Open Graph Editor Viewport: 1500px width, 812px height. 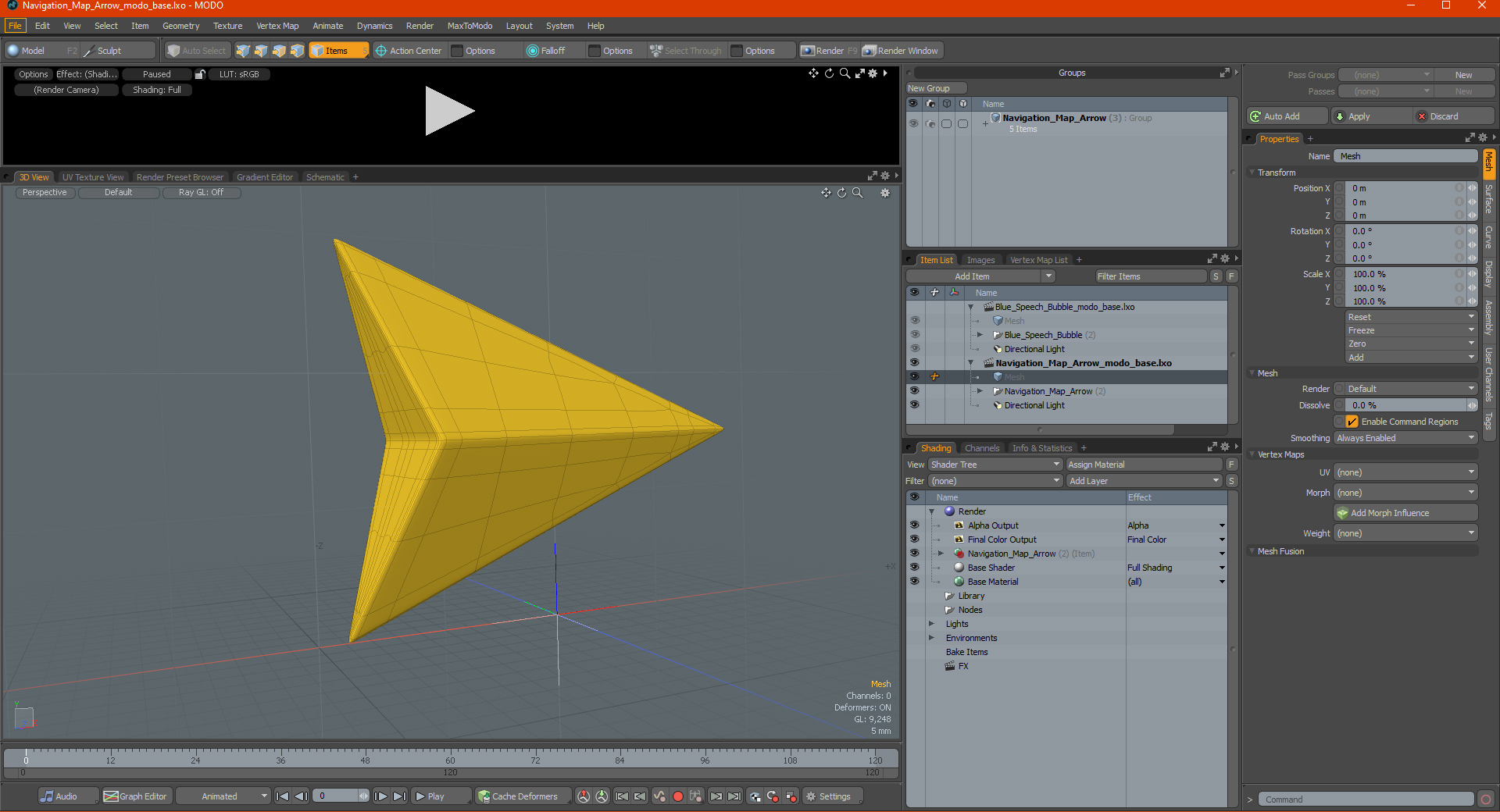point(135,796)
